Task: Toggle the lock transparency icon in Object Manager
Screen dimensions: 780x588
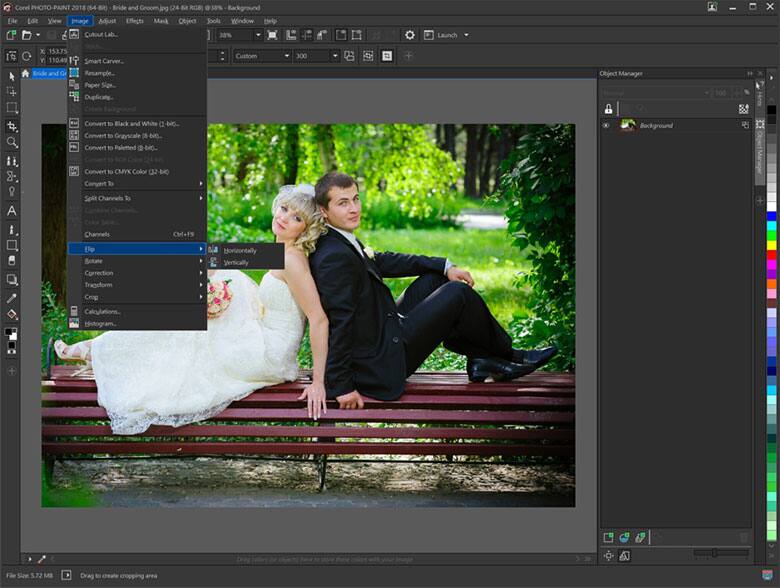Action: coord(608,109)
